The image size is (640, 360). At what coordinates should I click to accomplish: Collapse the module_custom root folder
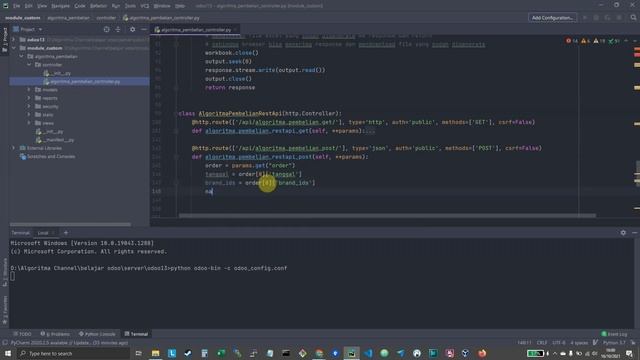[13, 48]
